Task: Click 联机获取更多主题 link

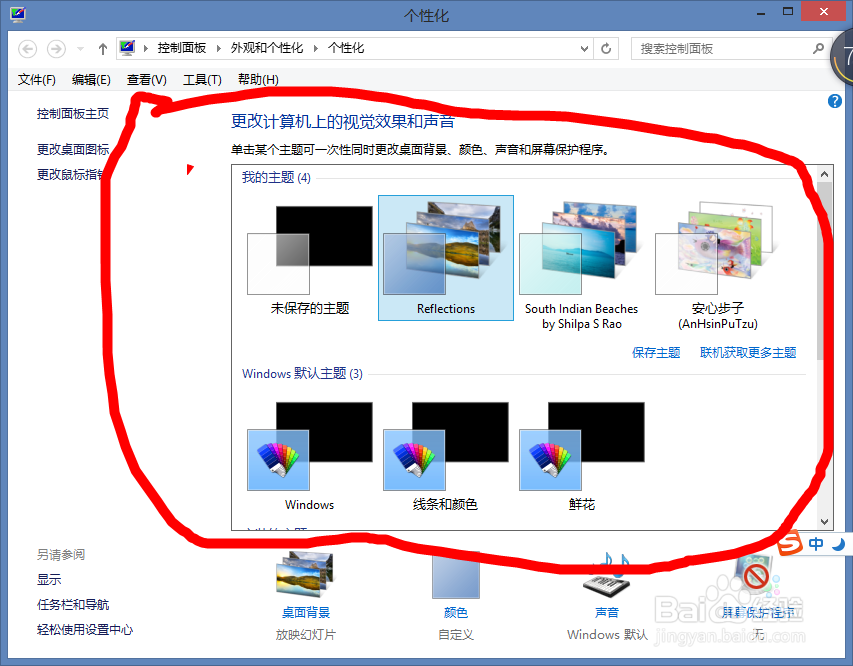Action: 748,353
